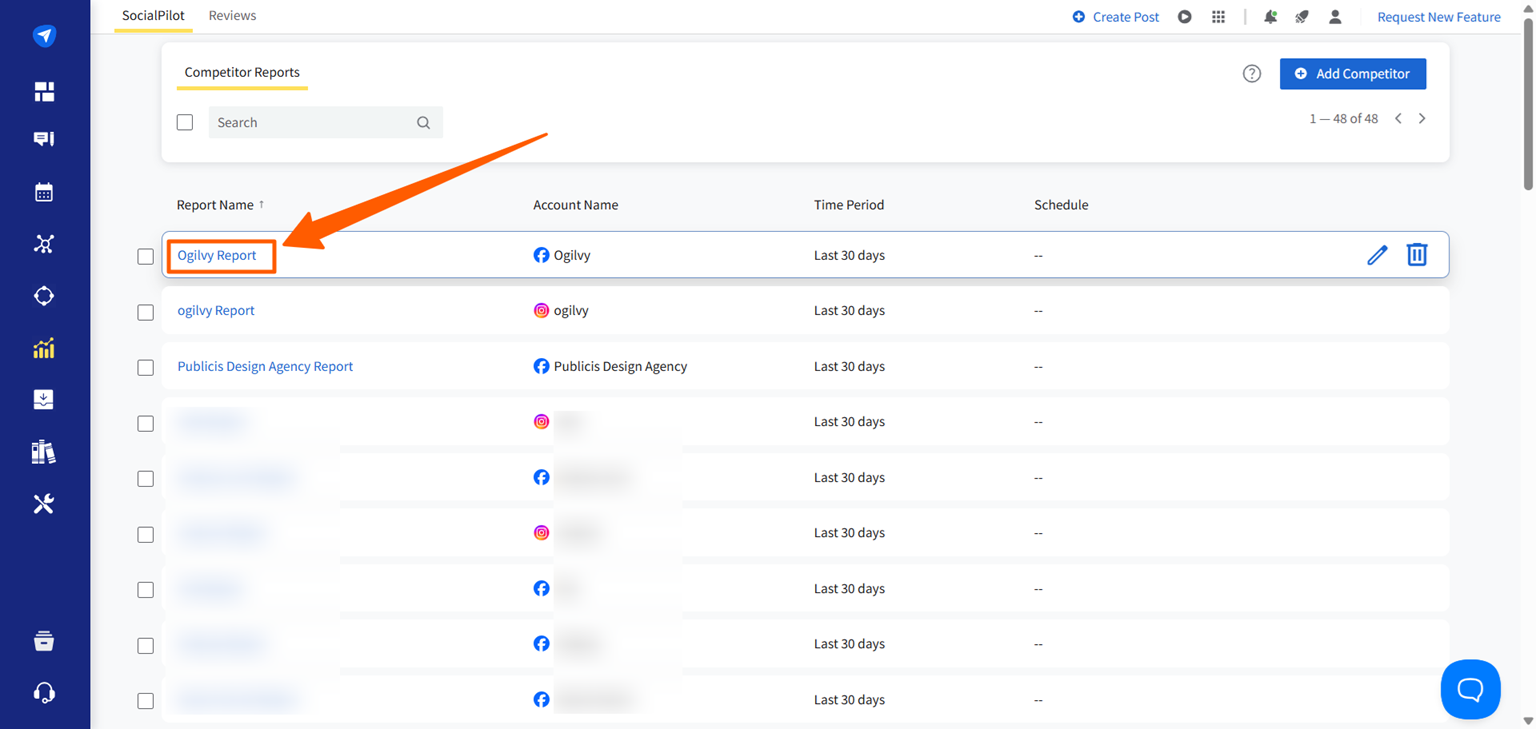
Task: Edit the Ogilvy Report with pencil icon
Action: [1378, 255]
